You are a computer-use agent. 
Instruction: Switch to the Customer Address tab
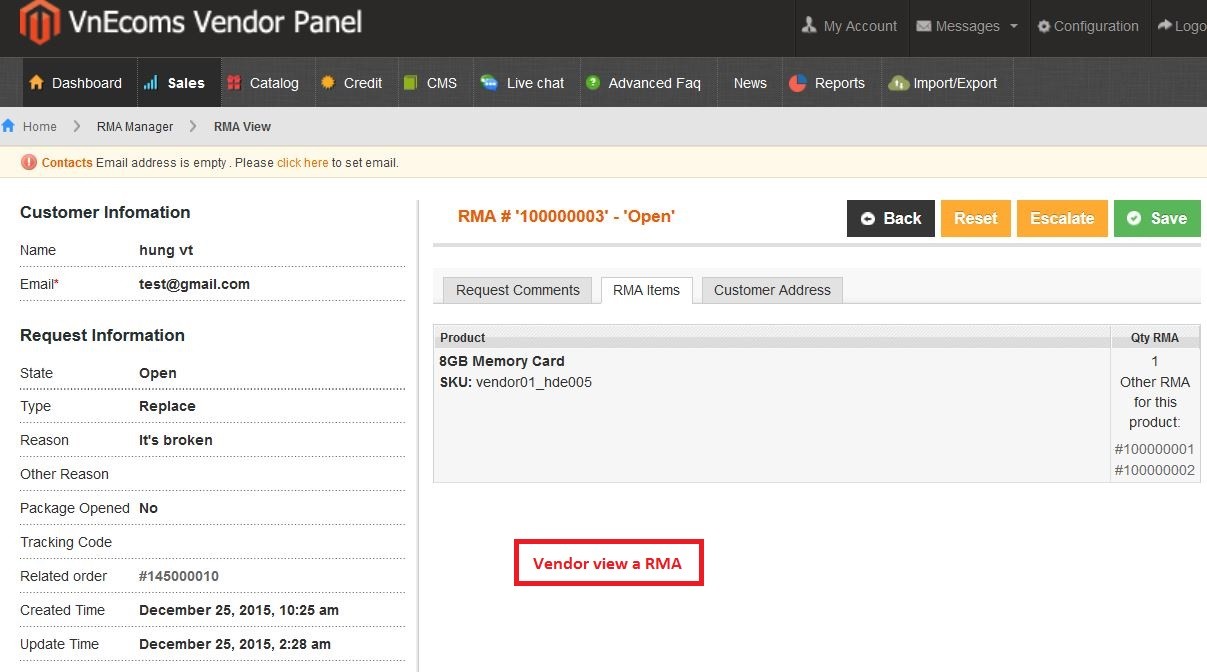coord(772,290)
